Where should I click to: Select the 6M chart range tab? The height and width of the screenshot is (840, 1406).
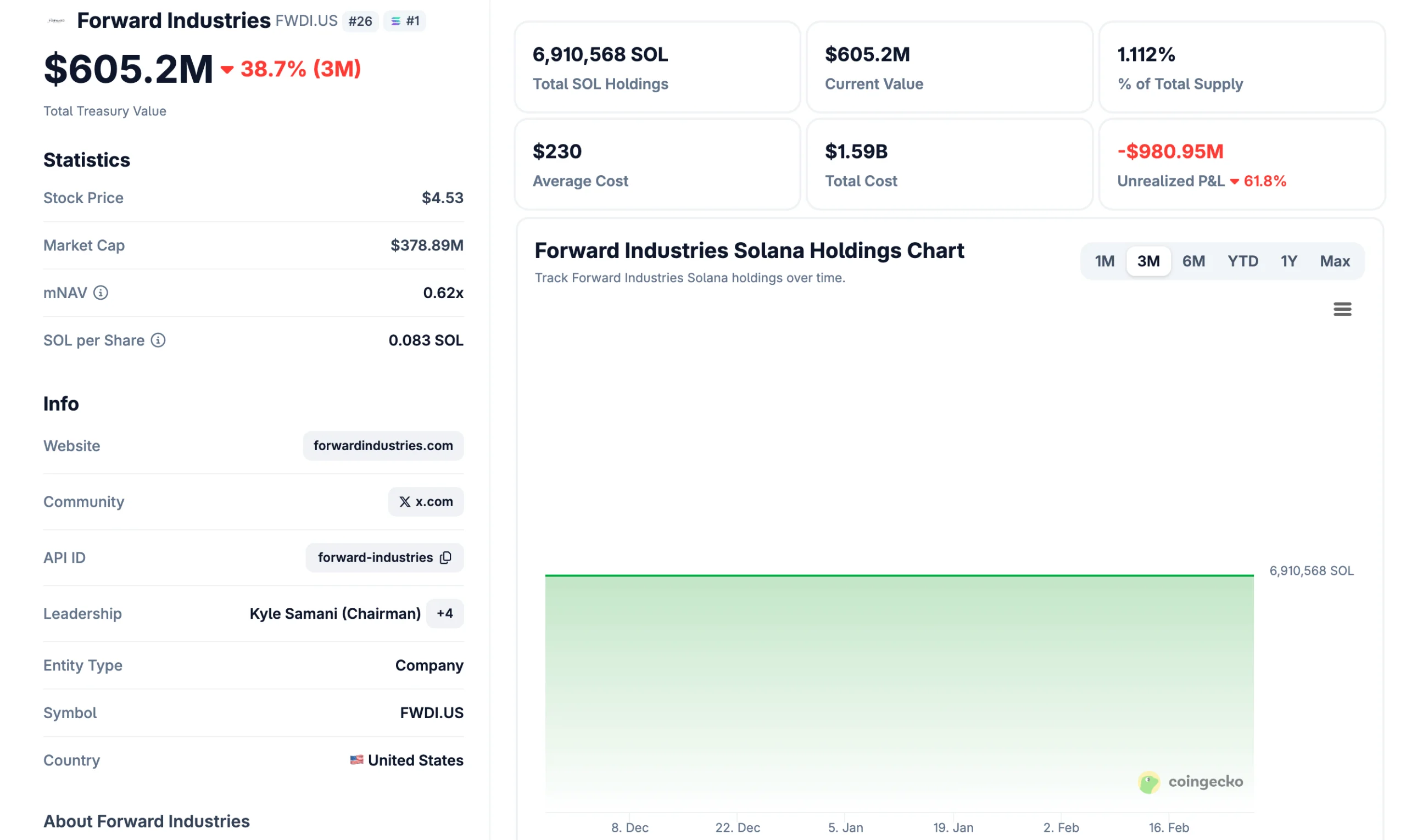pos(1193,261)
